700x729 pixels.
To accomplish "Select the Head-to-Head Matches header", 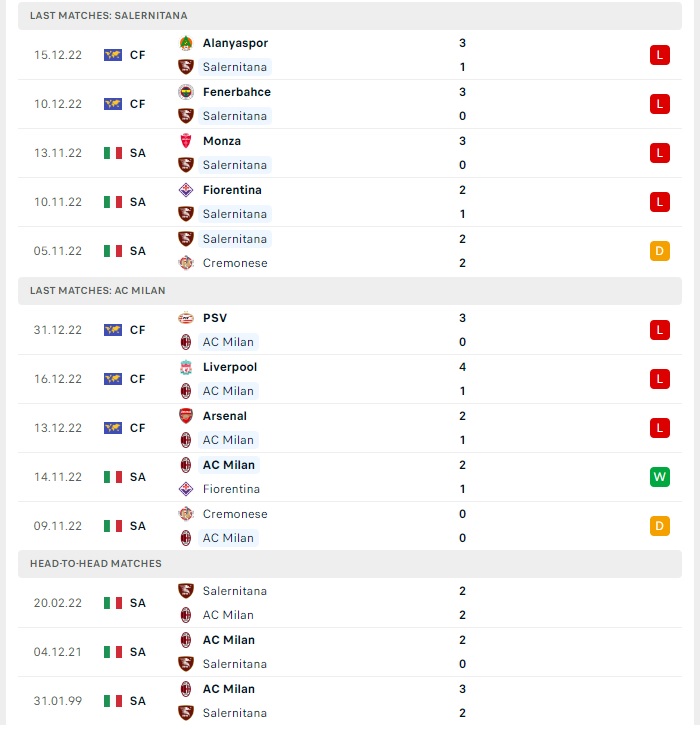I will tap(350, 564).
